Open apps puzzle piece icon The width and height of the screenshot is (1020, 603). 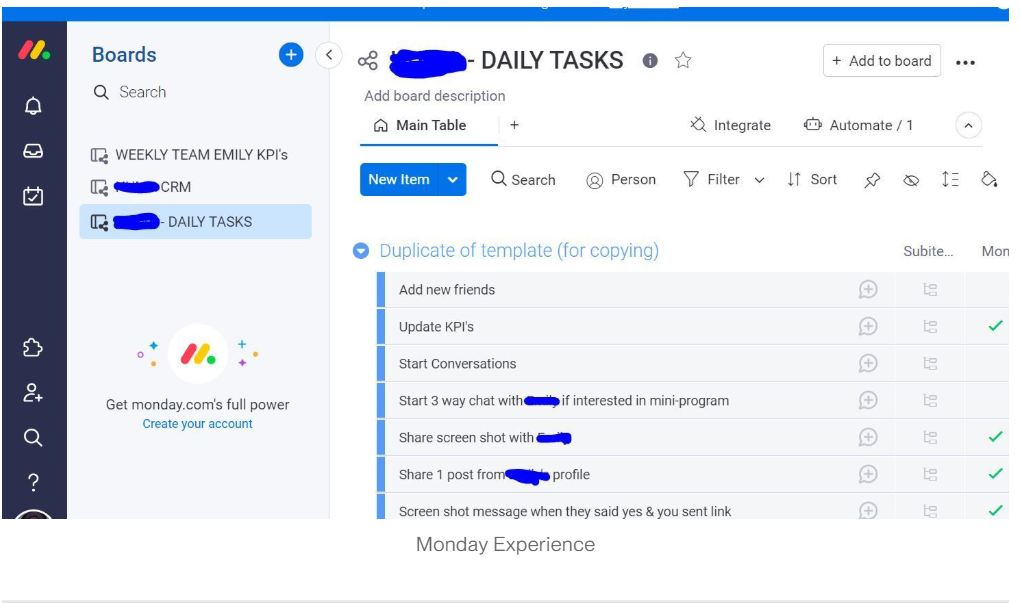pyautogui.click(x=33, y=348)
